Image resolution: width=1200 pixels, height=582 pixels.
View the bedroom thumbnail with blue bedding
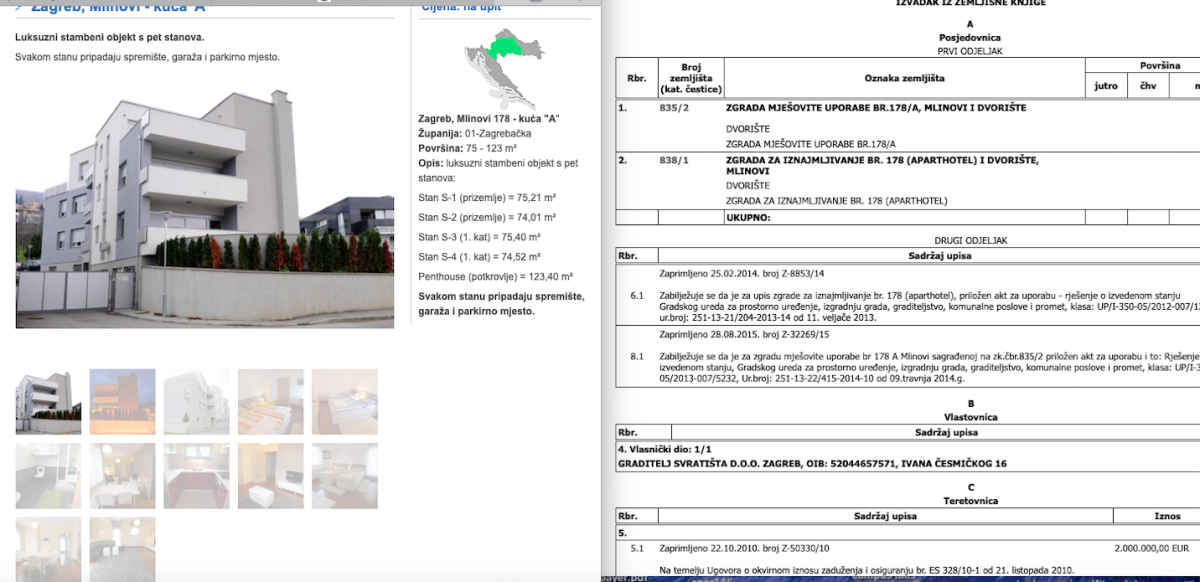345,402
